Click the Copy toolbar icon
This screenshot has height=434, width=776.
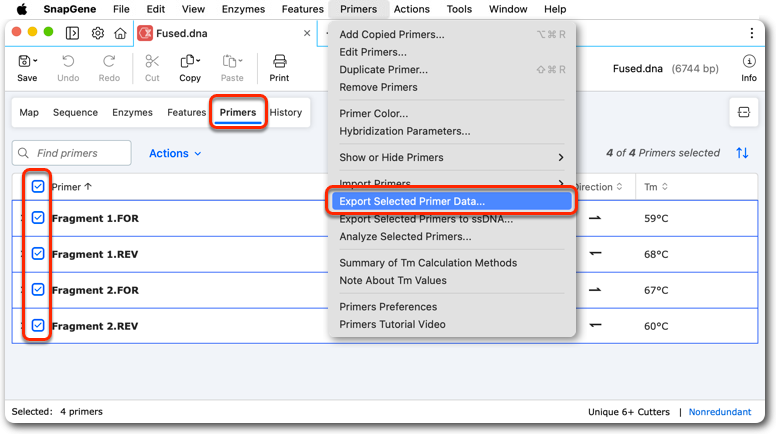[187, 61]
